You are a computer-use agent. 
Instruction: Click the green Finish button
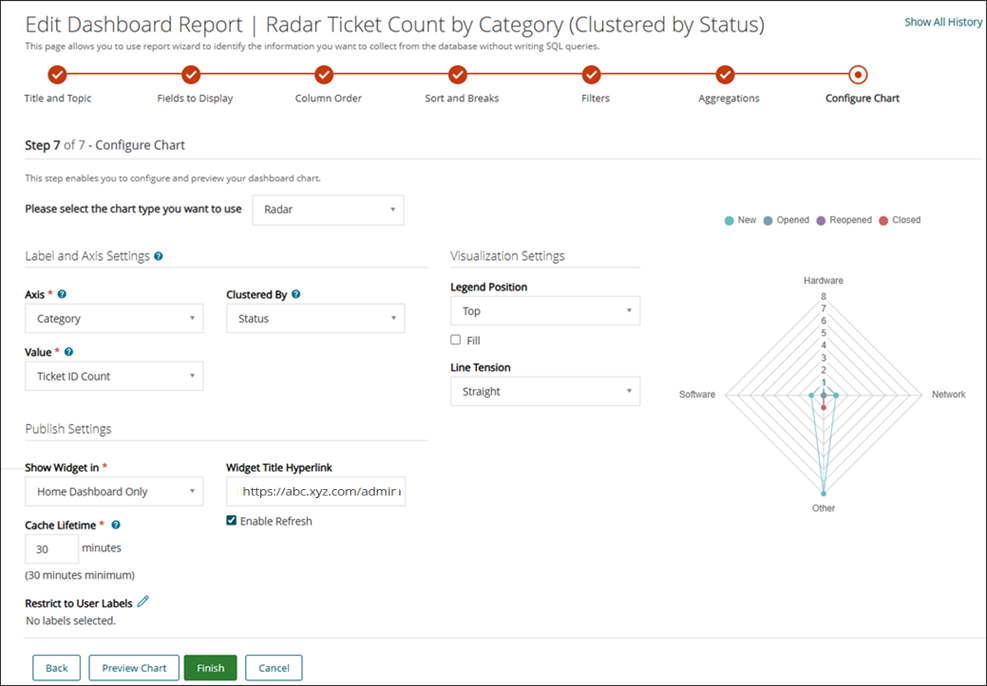pos(210,668)
